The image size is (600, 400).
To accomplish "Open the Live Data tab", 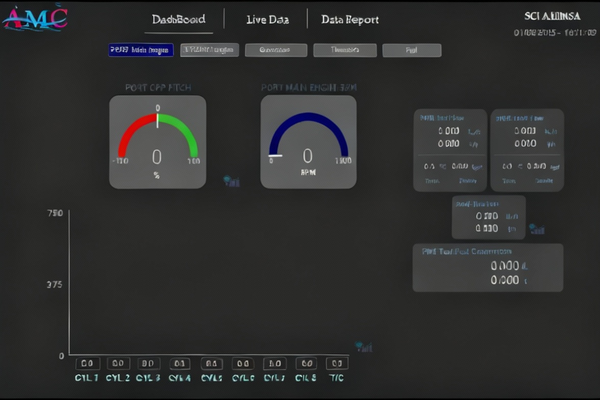I will 268,20.
